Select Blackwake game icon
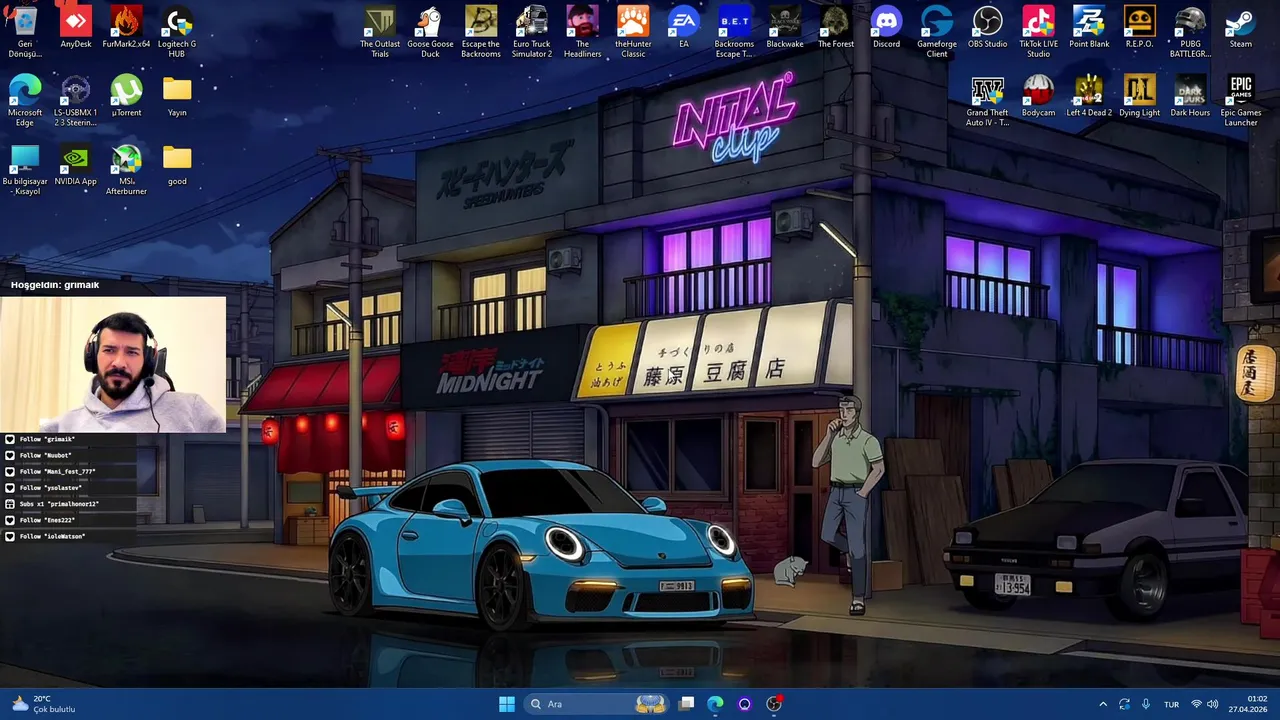This screenshot has height=720, width=1280. click(x=785, y=28)
